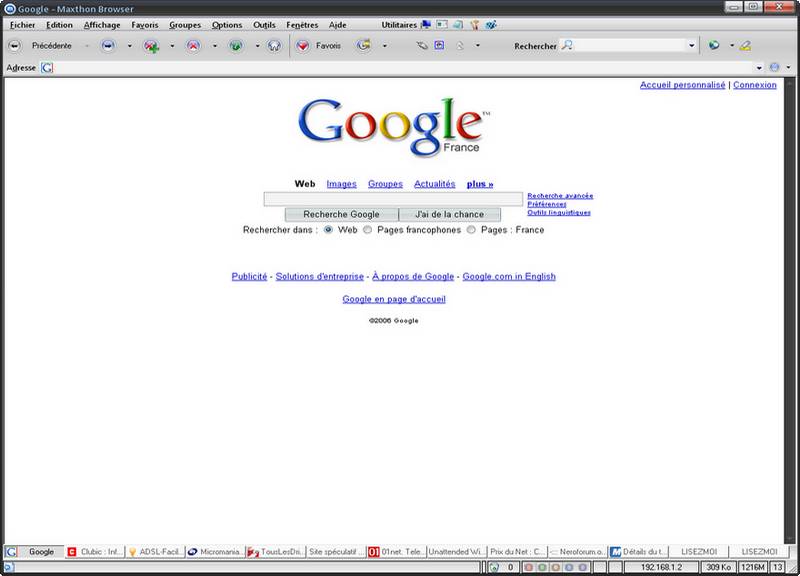Click the yellow highlighter icon in toolbar
Screen dimensions: 800x576
coord(745,45)
